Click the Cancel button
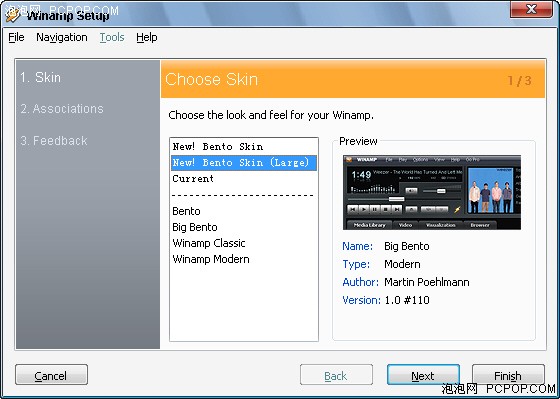The height and width of the screenshot is (399, 560). click(x=51, y=375)
